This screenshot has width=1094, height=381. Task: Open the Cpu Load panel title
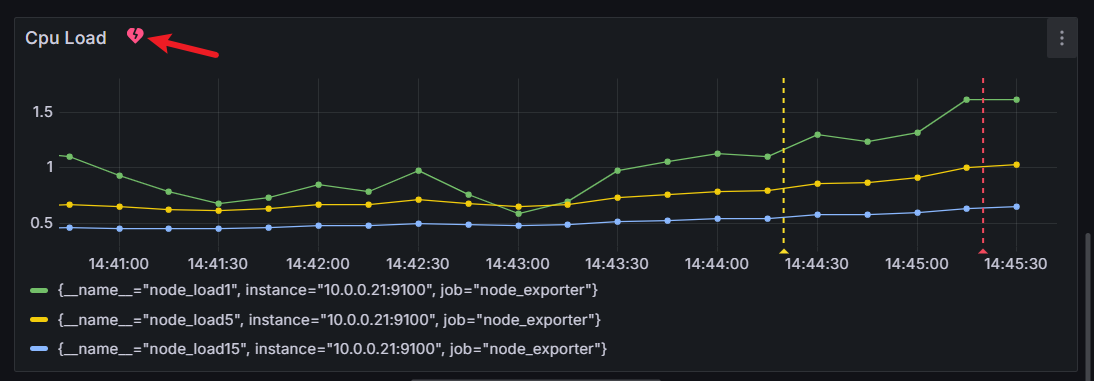pyautogui.click(x=66, y=38)
